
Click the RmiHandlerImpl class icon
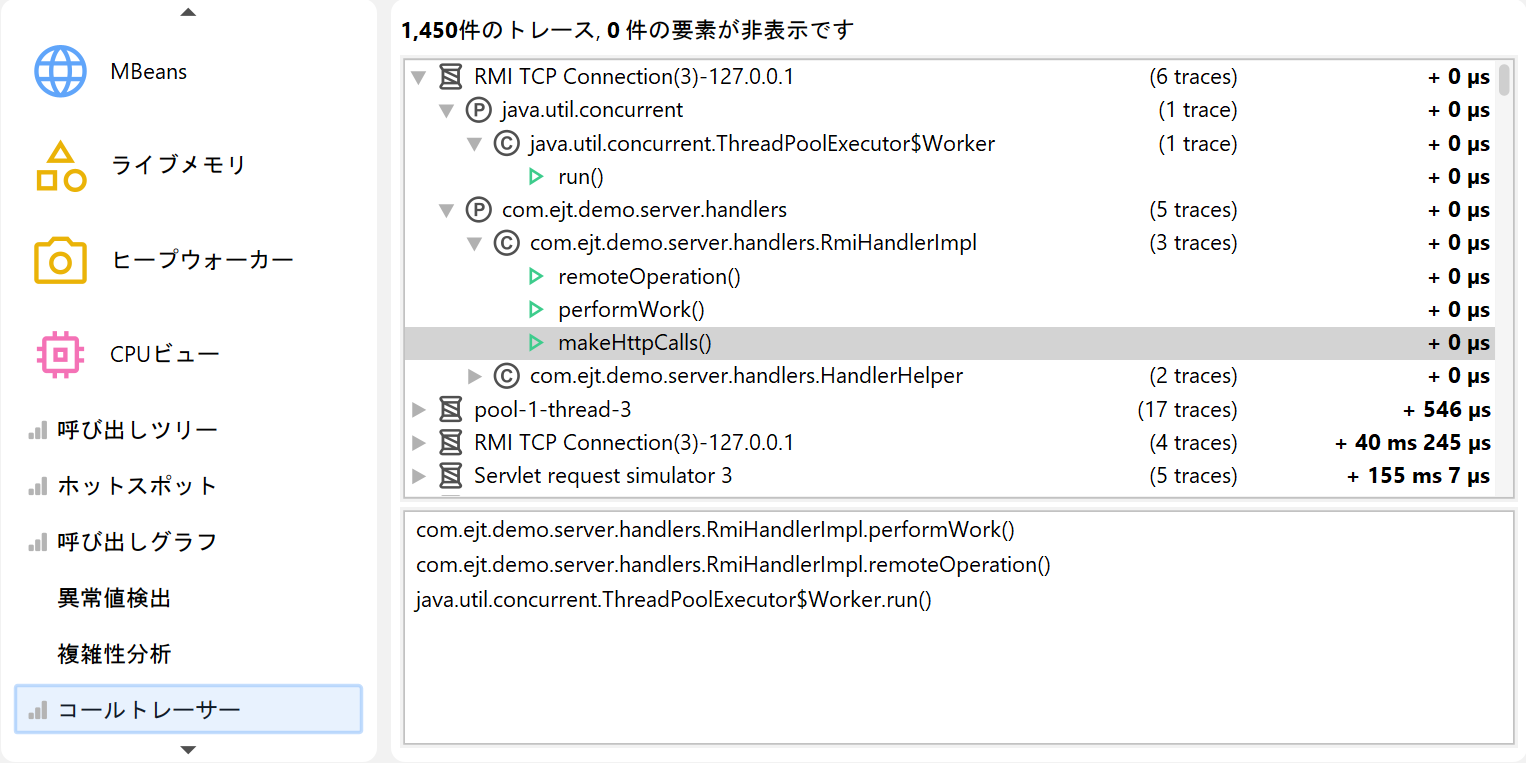[x=507, y=243]
